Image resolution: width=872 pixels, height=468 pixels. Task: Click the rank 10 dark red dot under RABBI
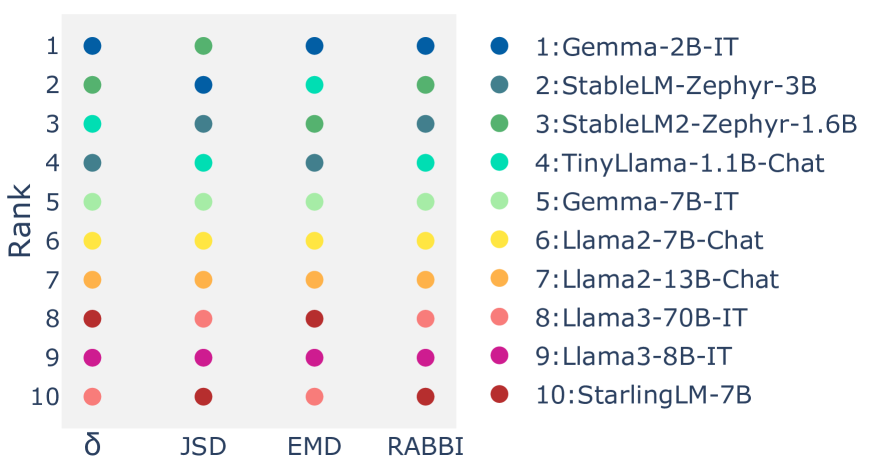pyautogui.click(x=425, y=397)
